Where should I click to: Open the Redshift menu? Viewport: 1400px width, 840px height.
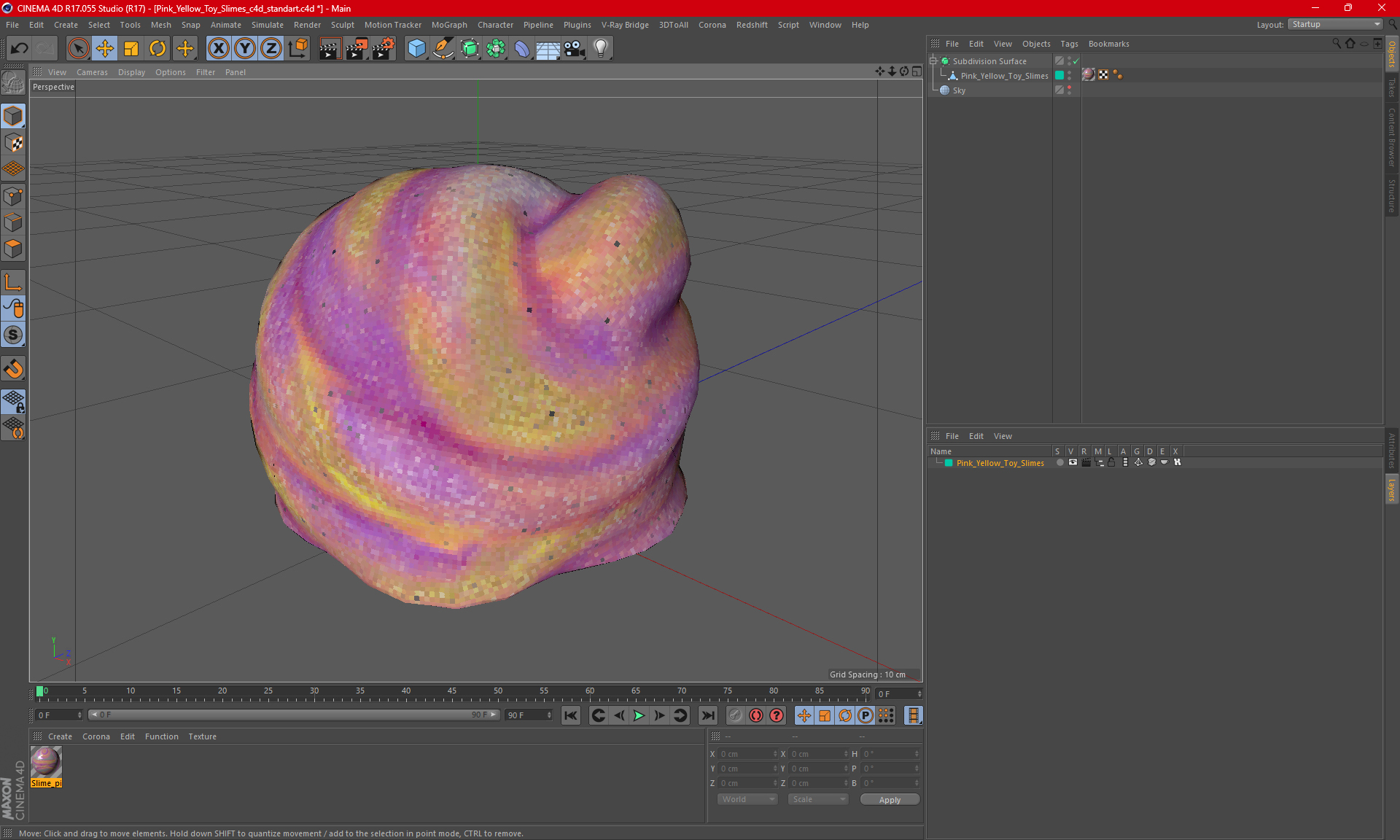pos(752,25)
